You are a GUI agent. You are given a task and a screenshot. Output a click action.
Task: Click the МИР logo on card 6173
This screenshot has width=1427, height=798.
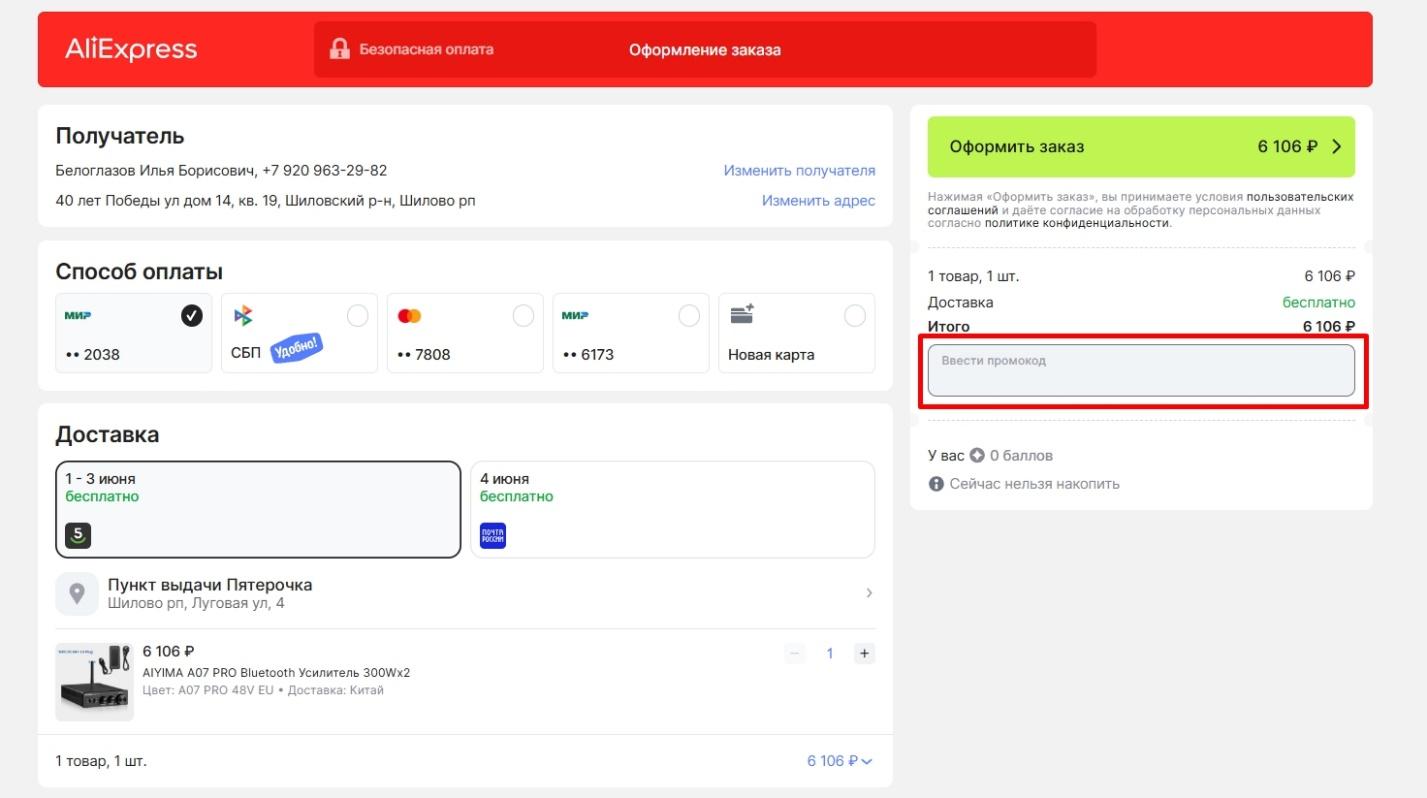[x=575, y=316]
